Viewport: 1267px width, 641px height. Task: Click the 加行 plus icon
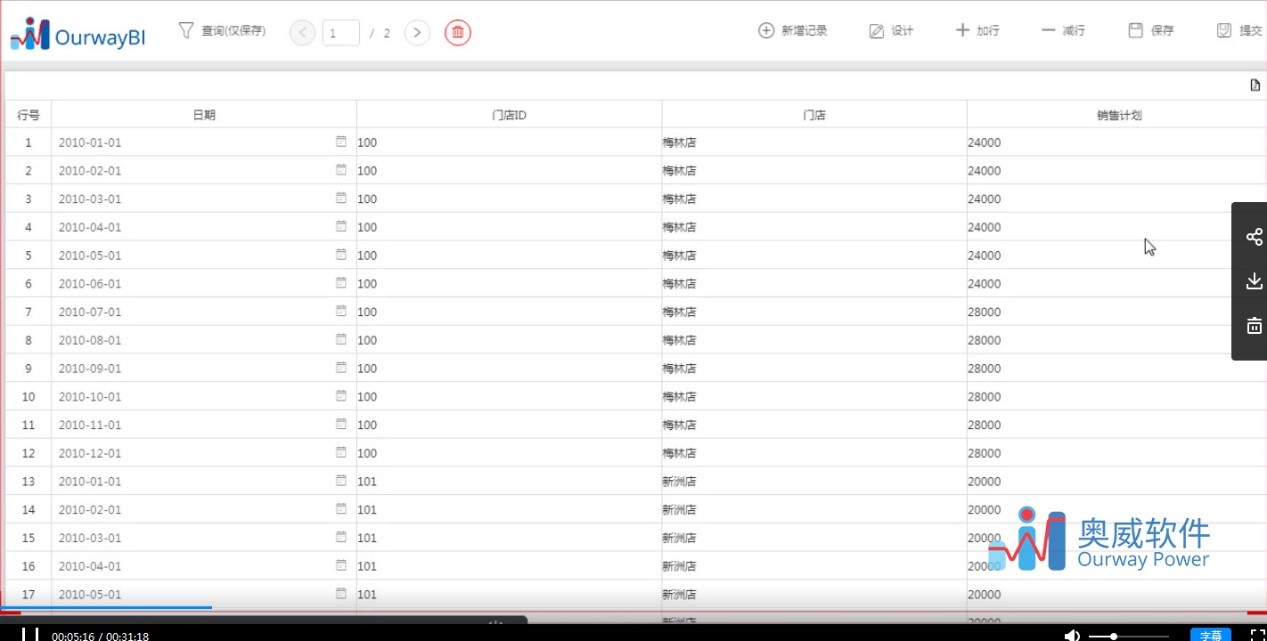pyautogui.click(x=962, y=30)
